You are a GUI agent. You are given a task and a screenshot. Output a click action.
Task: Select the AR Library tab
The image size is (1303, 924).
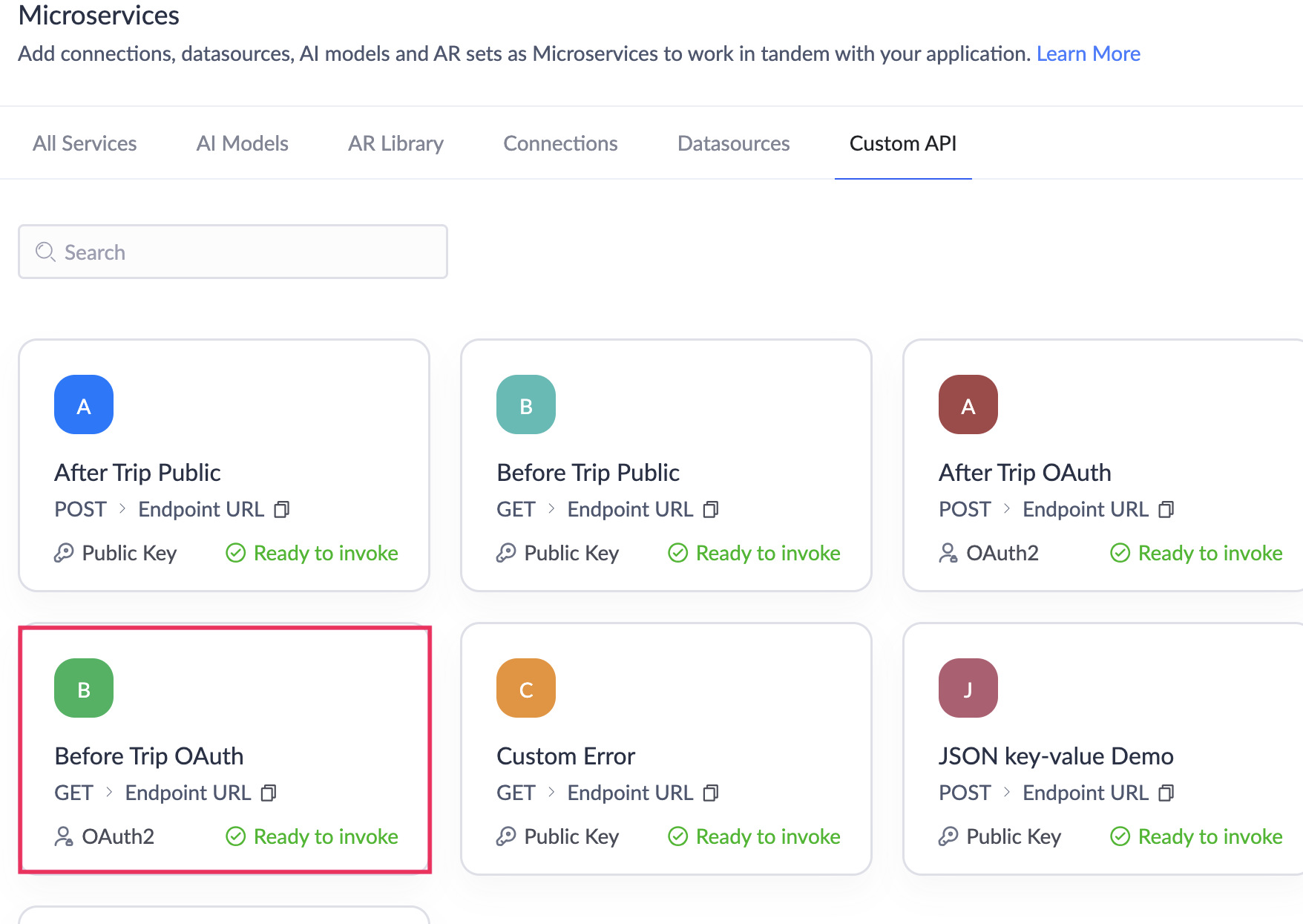point(396,143)
